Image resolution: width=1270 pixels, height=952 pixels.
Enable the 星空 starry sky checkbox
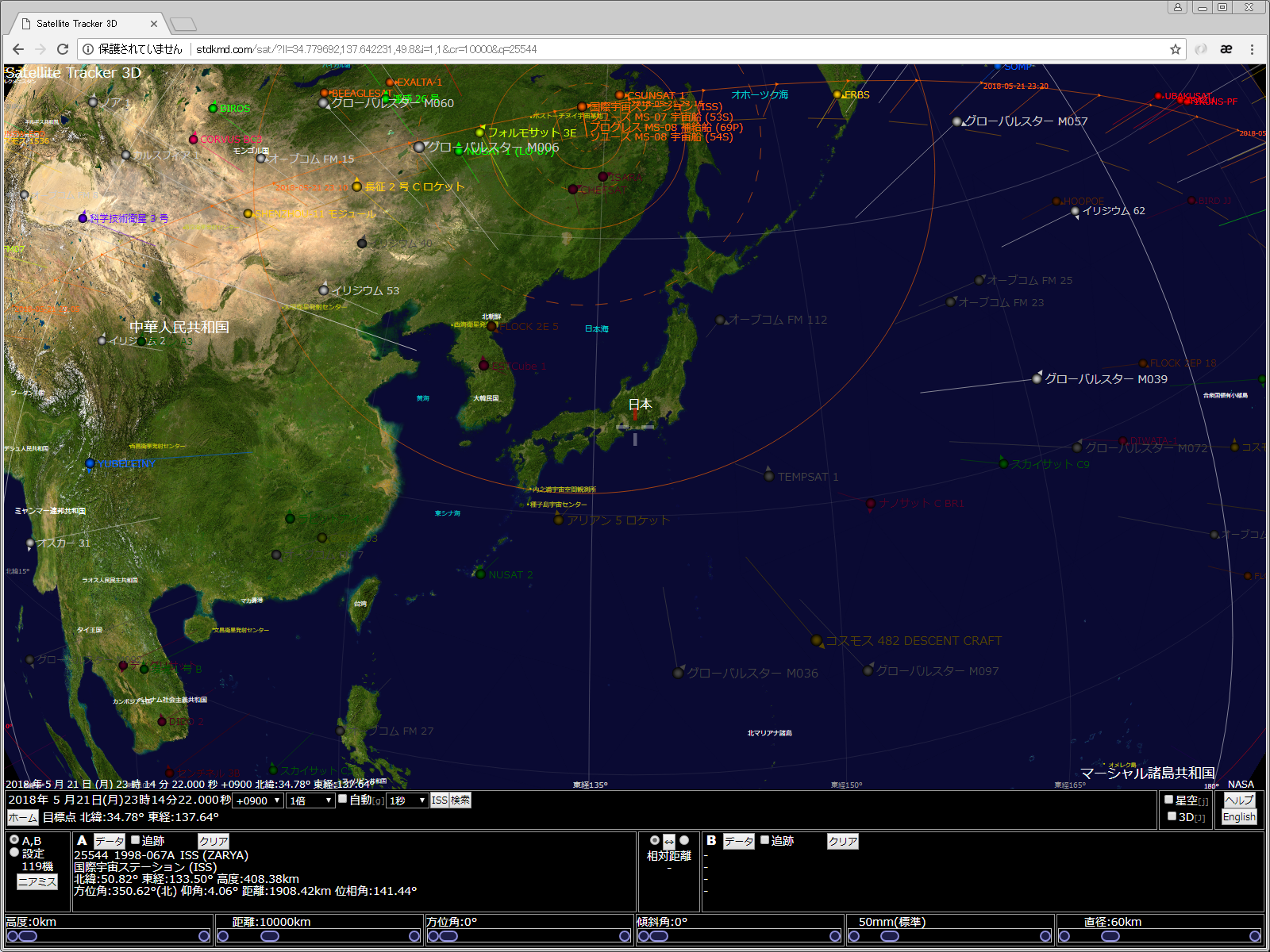point(1168,799)
